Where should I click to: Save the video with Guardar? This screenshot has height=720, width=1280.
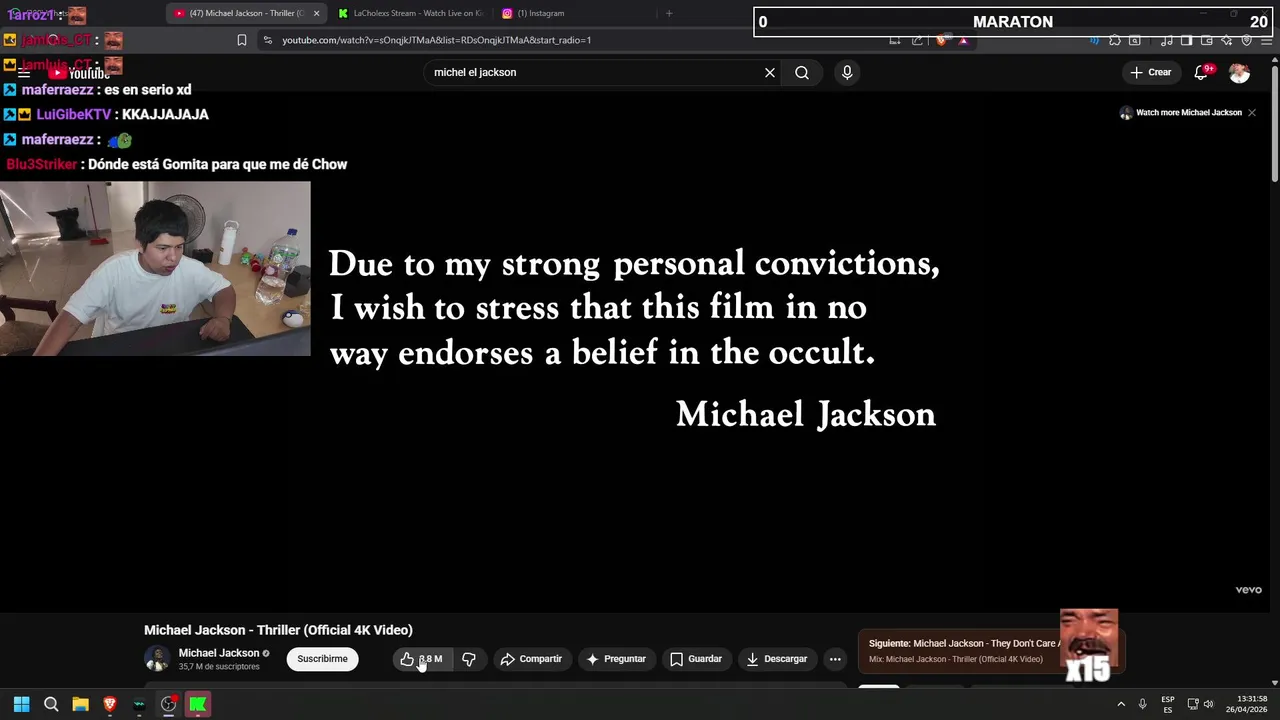point(696,659)
